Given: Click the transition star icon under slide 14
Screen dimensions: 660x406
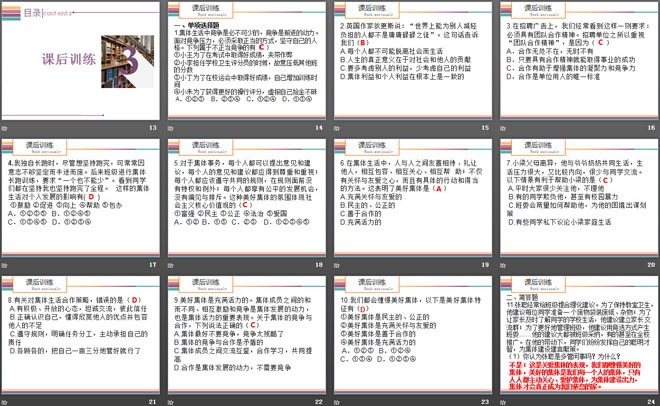Looking at the screenshot, I should (171, 129).
